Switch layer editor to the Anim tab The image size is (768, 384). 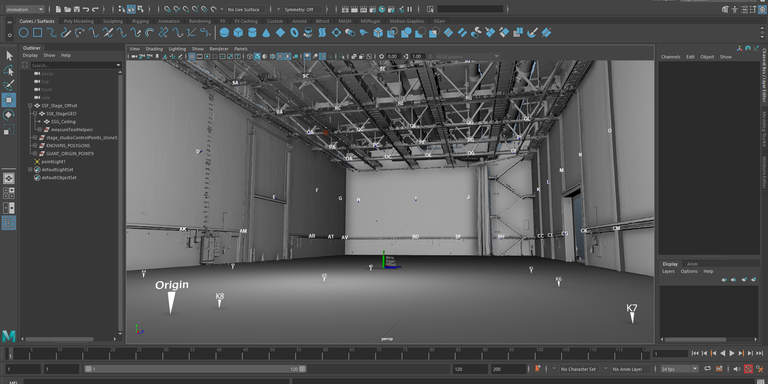point(692,264)
